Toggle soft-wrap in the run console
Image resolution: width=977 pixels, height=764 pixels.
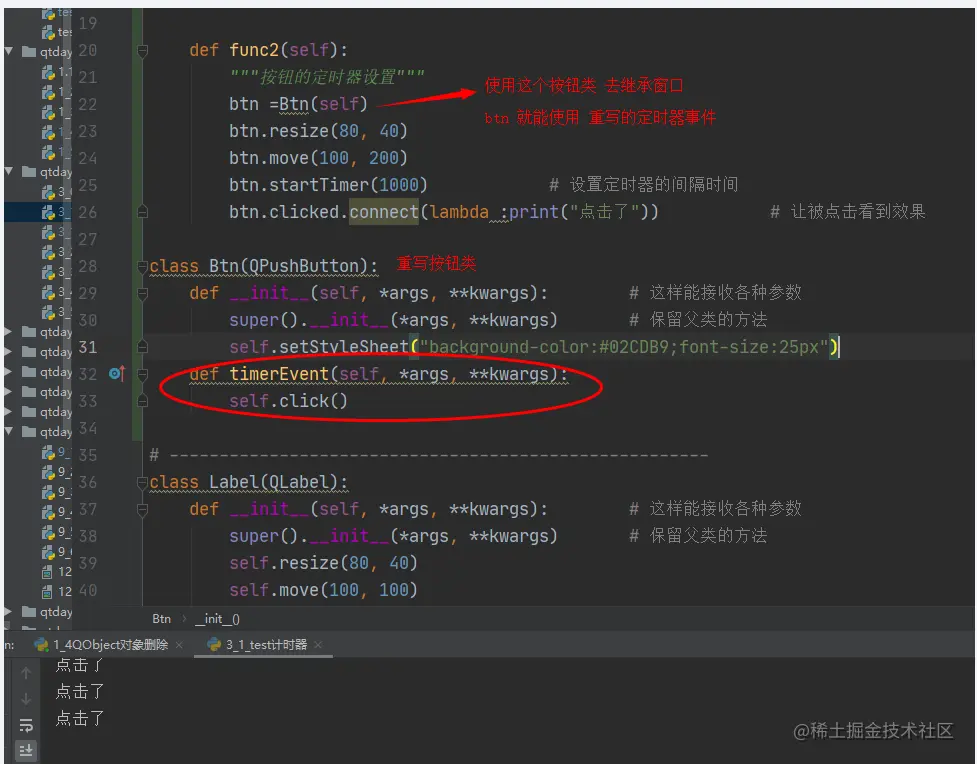point(26,725)
